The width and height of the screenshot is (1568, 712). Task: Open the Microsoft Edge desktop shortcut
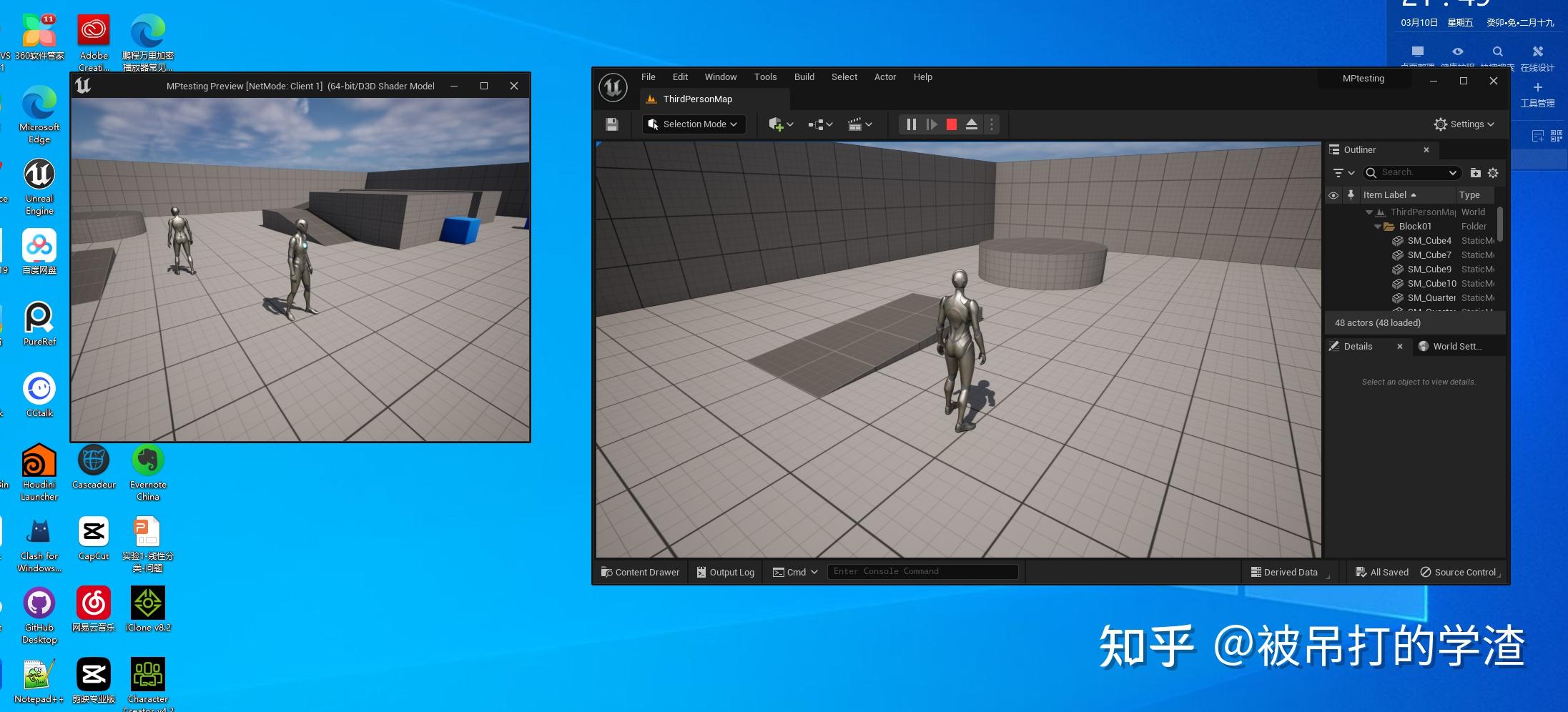click(39, 114)
